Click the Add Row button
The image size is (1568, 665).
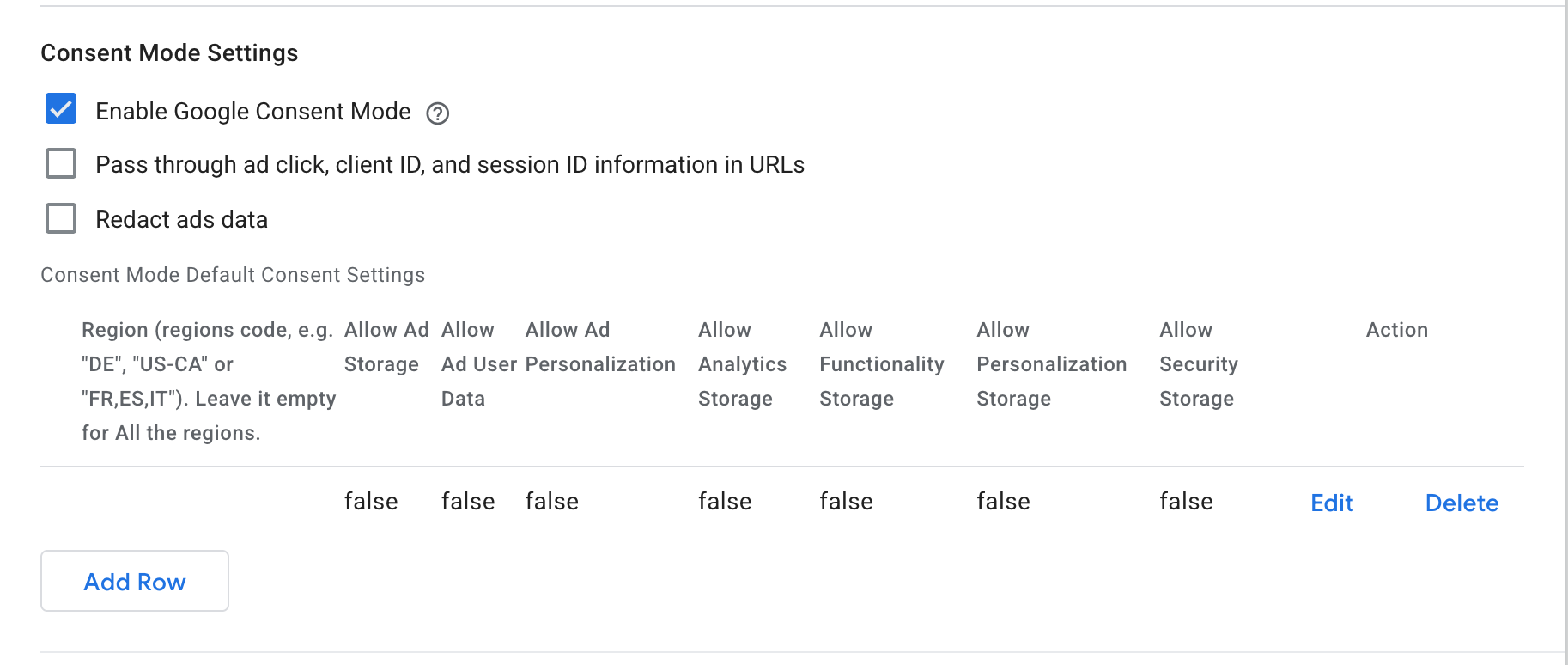[x=134, y=581]
